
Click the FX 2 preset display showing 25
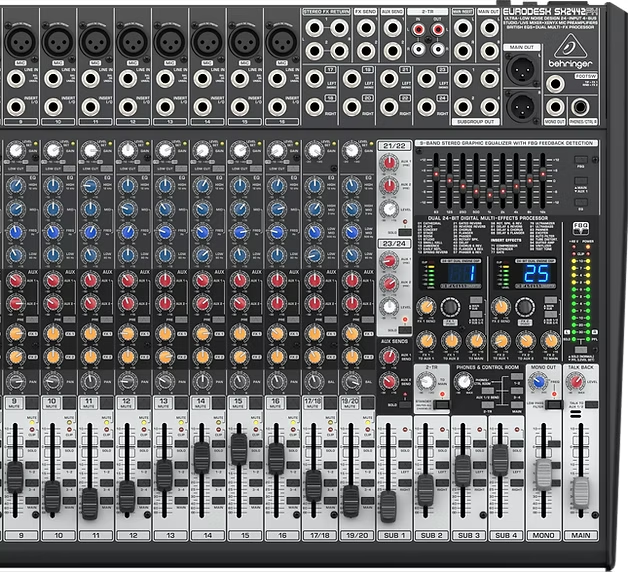[x=536, y=274]
